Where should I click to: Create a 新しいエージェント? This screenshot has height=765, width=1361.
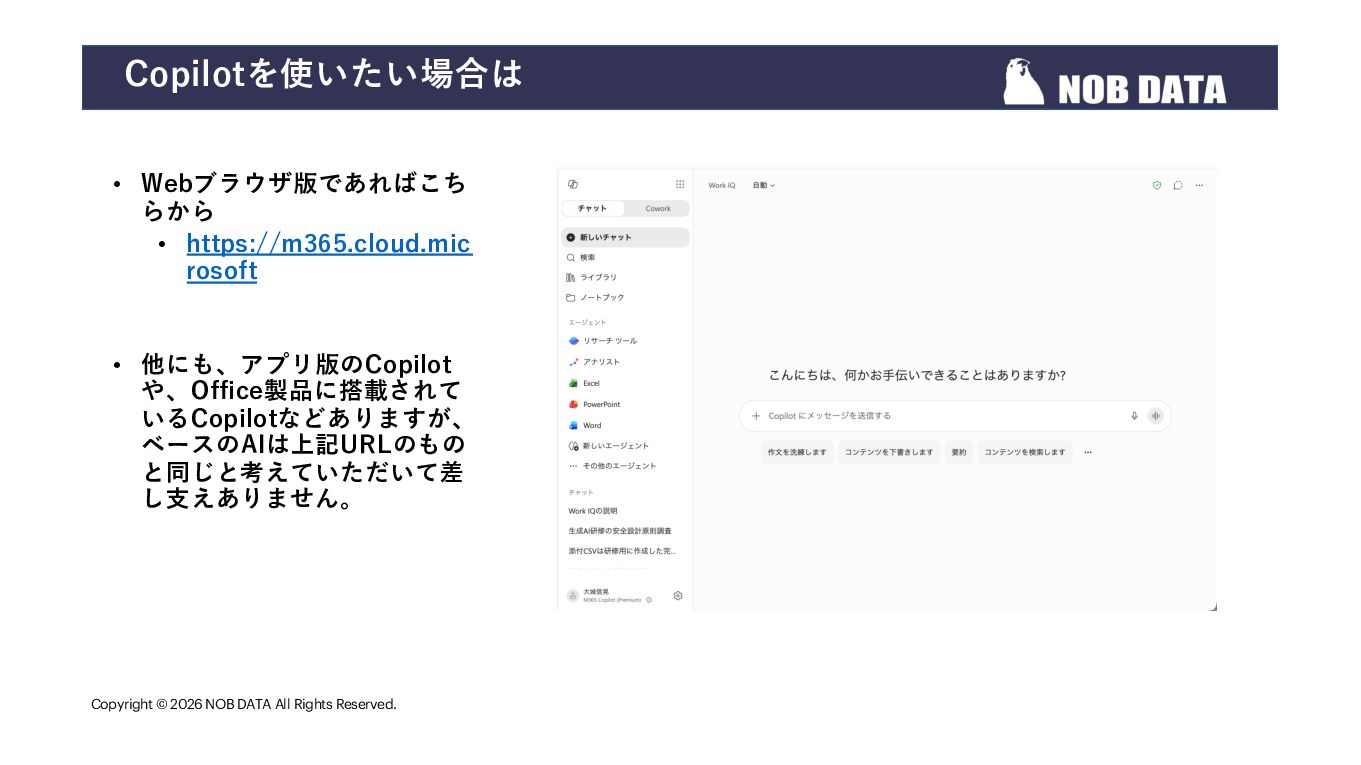click(625, 445)
